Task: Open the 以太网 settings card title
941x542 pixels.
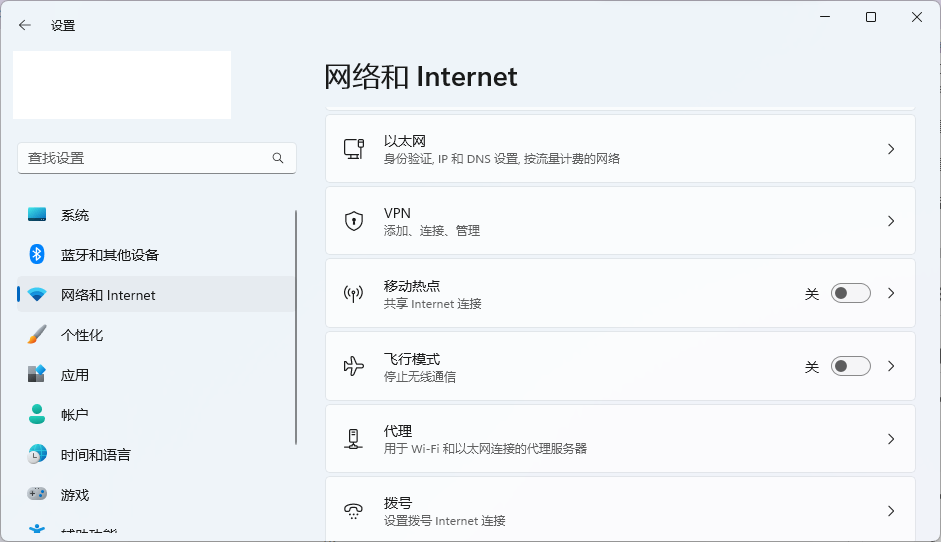Action: tap(404, 141)
